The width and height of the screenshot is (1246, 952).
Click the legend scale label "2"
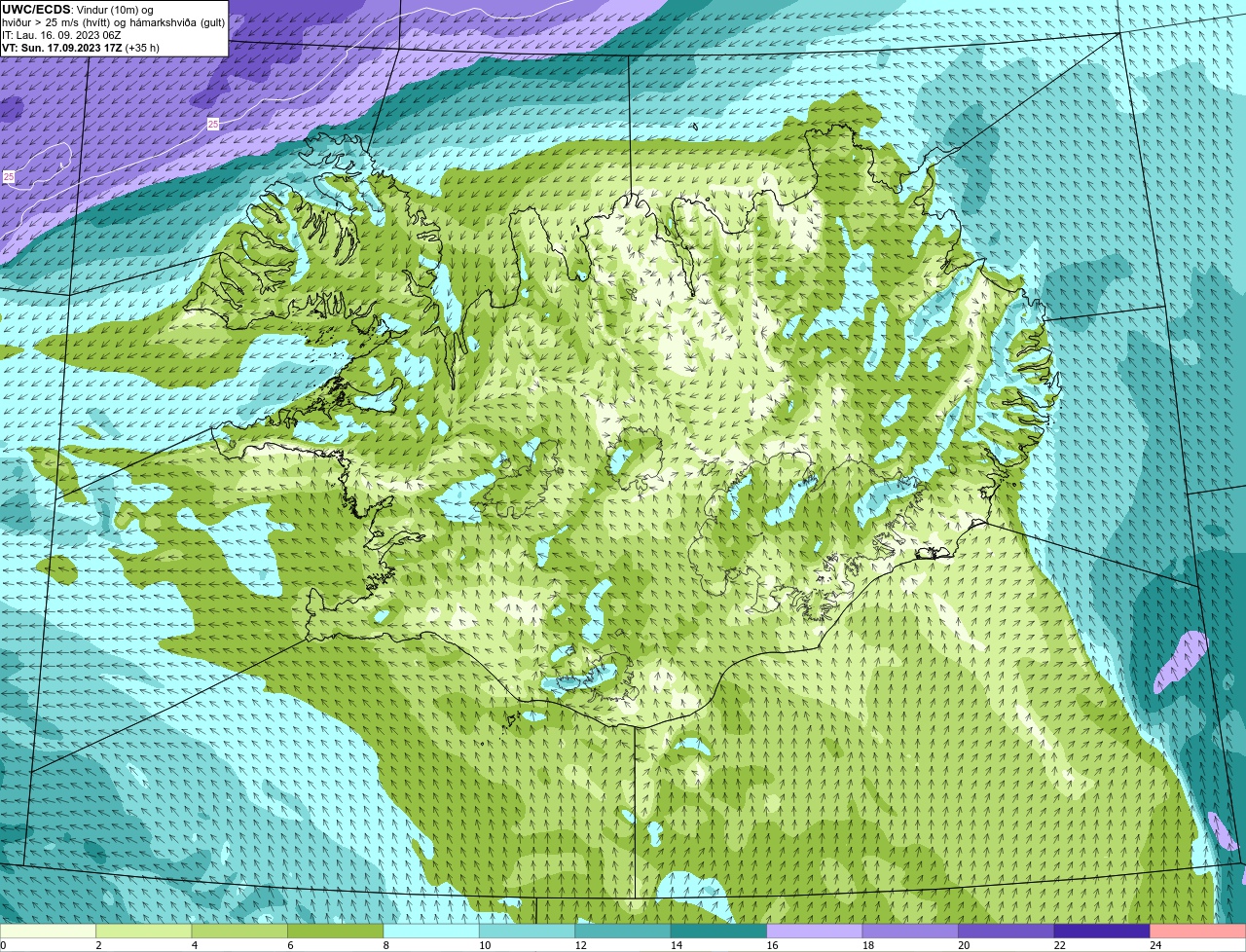tap(98, 945)
